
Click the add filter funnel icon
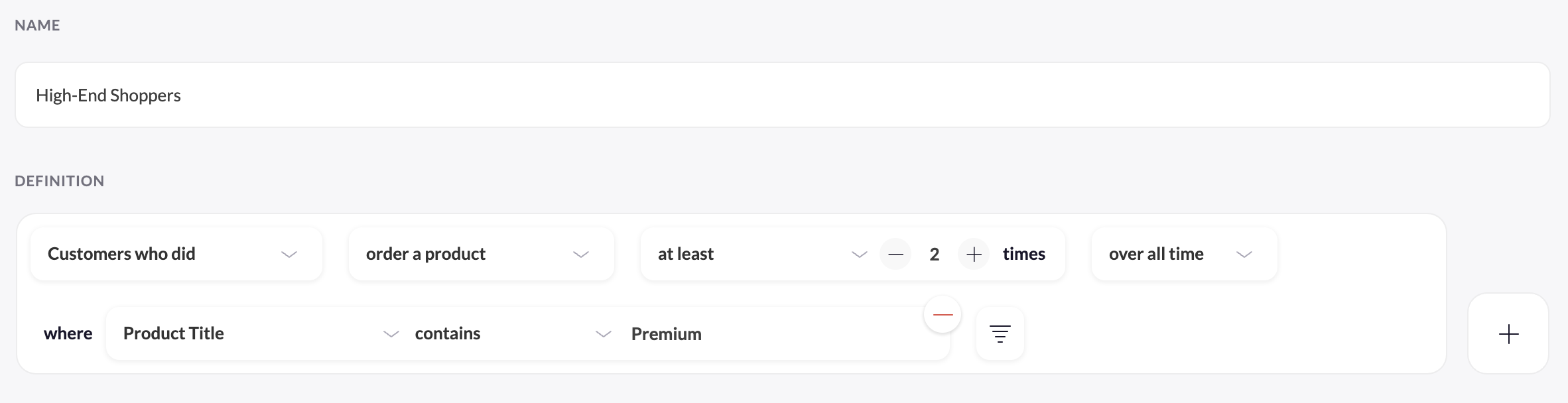click(1000, 333)
